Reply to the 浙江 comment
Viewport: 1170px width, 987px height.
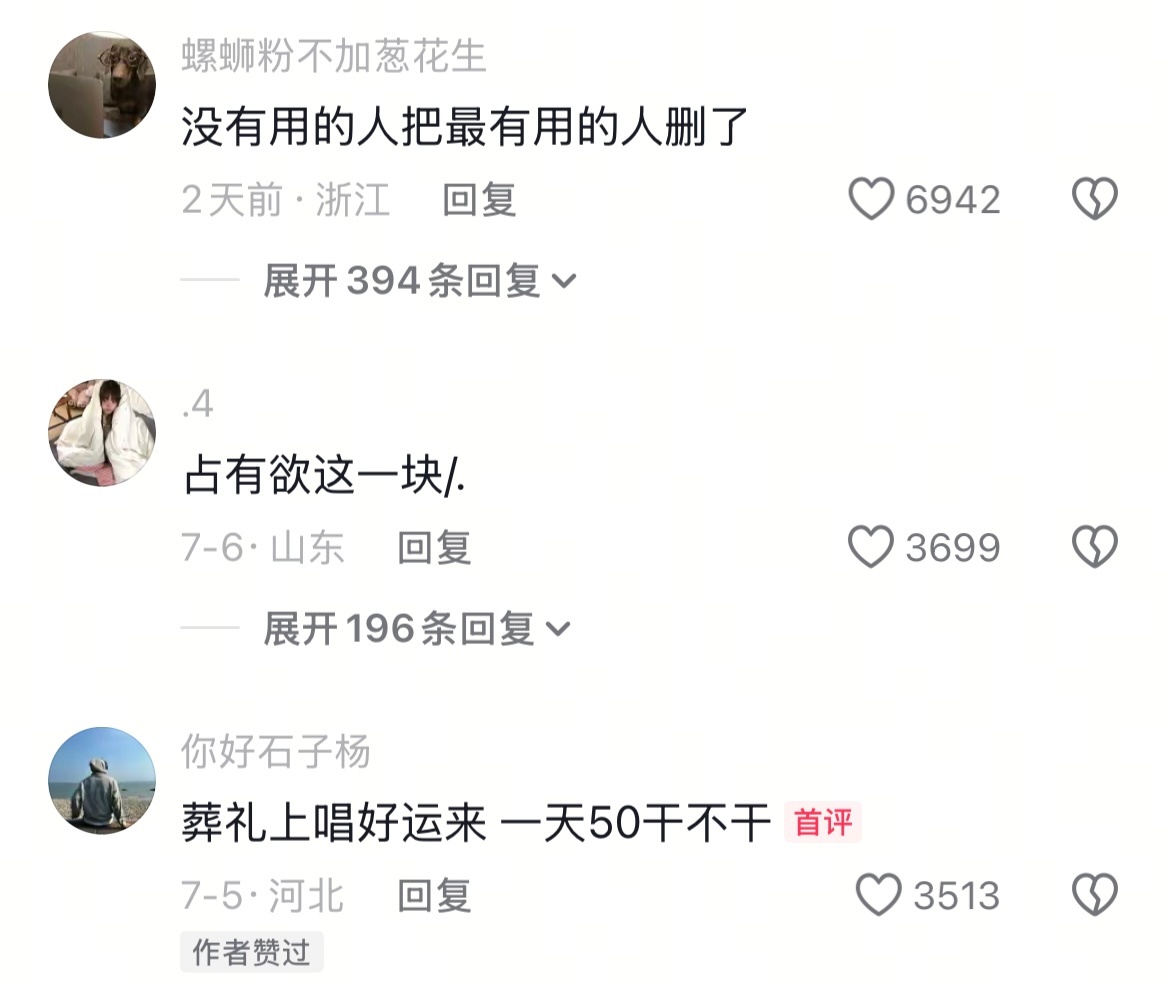[479, 200]
